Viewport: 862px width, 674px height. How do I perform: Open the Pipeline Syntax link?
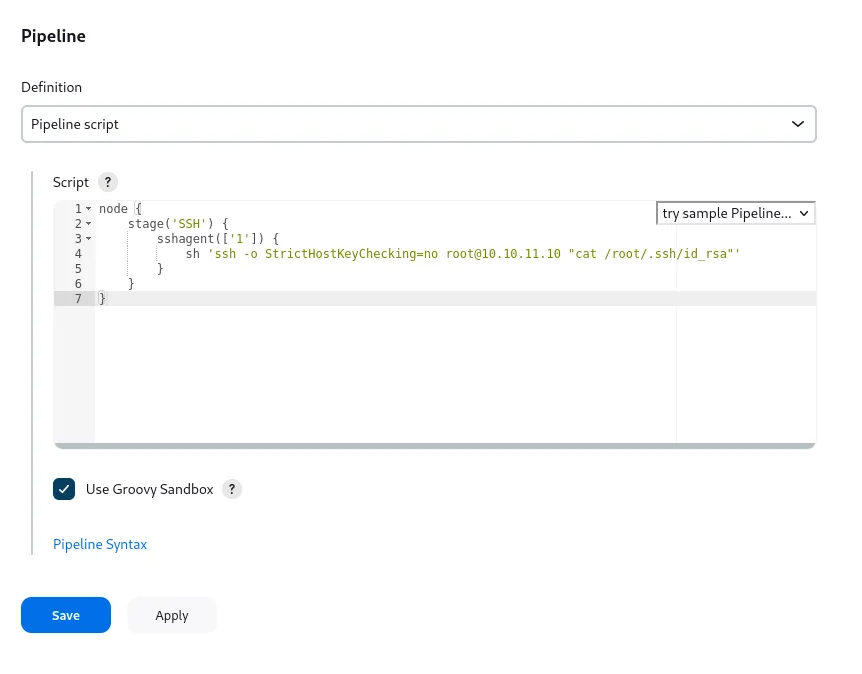coord(100,544)
